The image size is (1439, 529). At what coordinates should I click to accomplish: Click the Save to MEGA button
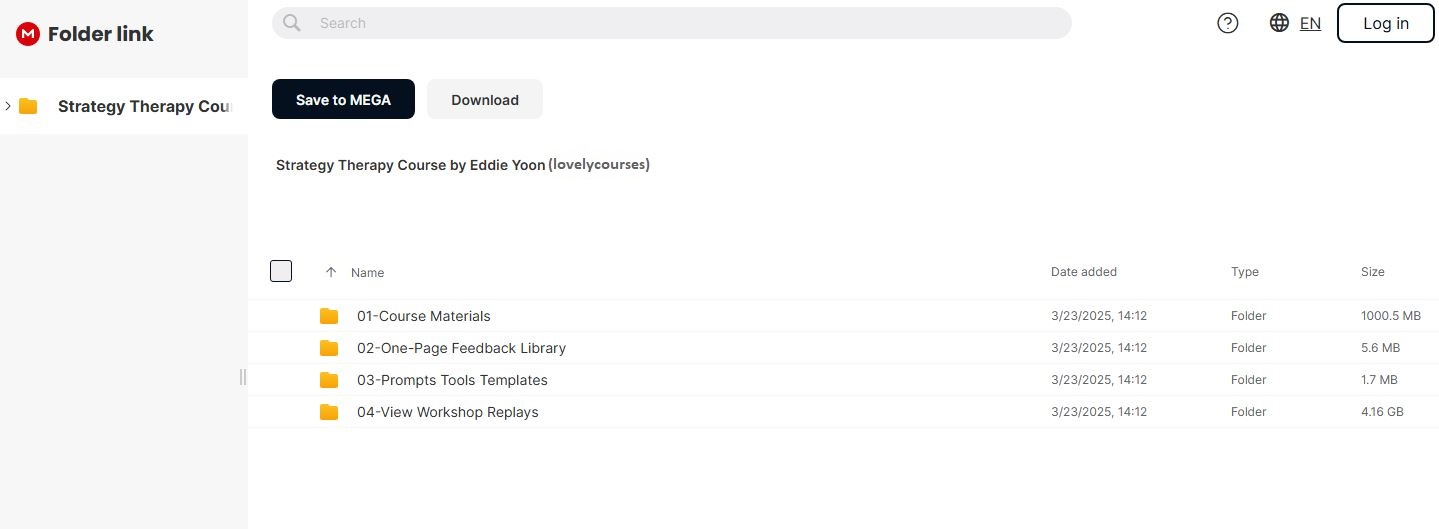(x=343, y=99)
